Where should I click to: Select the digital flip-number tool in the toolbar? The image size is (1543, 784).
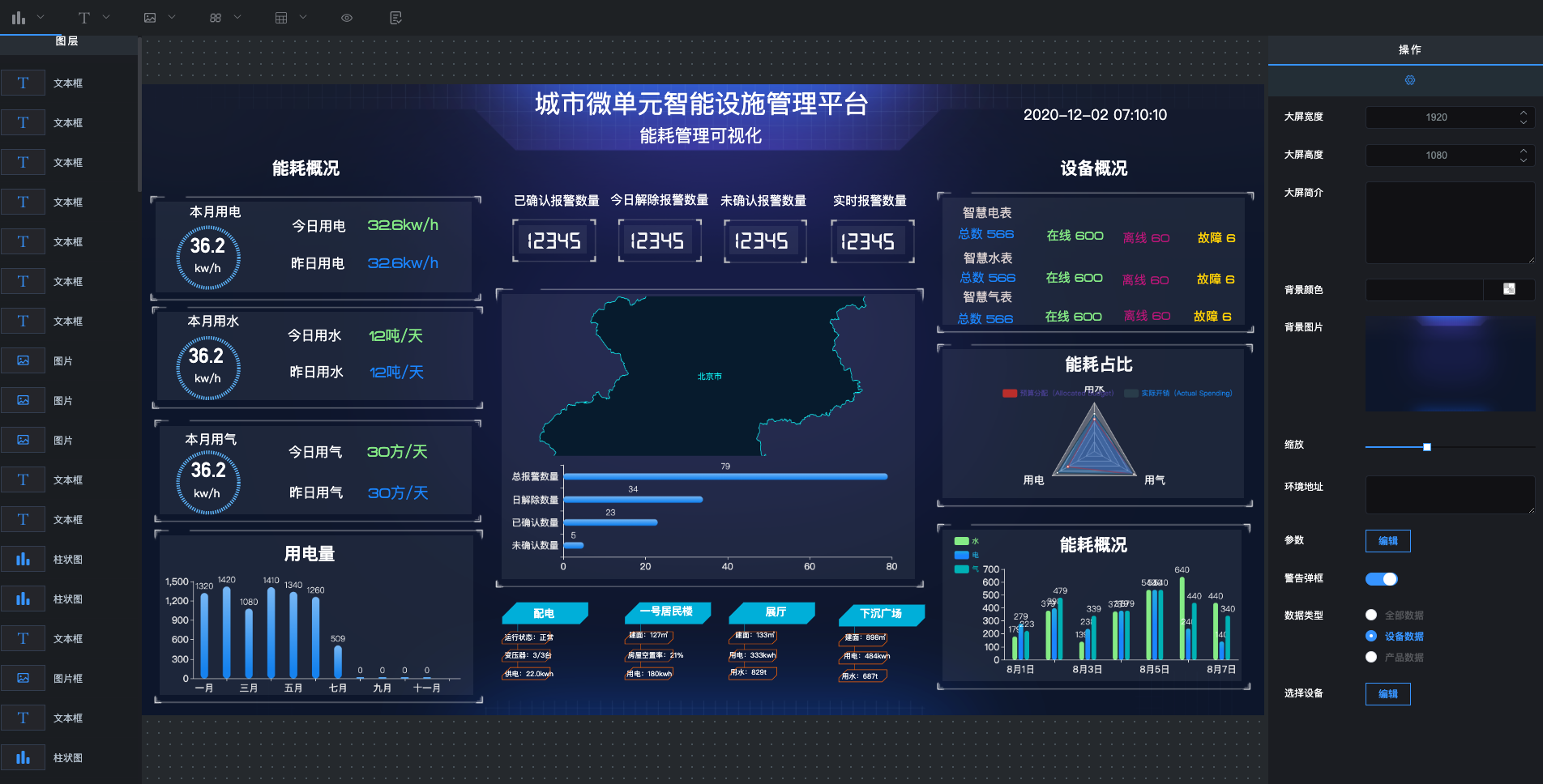click(214, 16)
